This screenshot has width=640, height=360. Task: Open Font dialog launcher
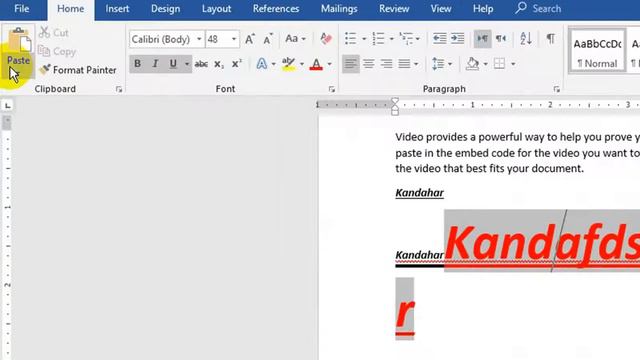click(x=331, y=89)
